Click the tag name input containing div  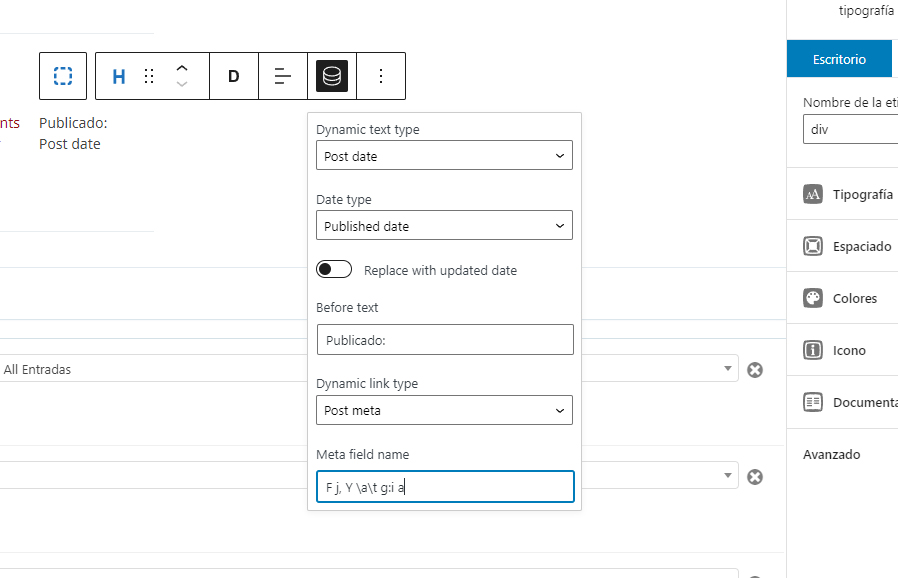tap(850, 129)
